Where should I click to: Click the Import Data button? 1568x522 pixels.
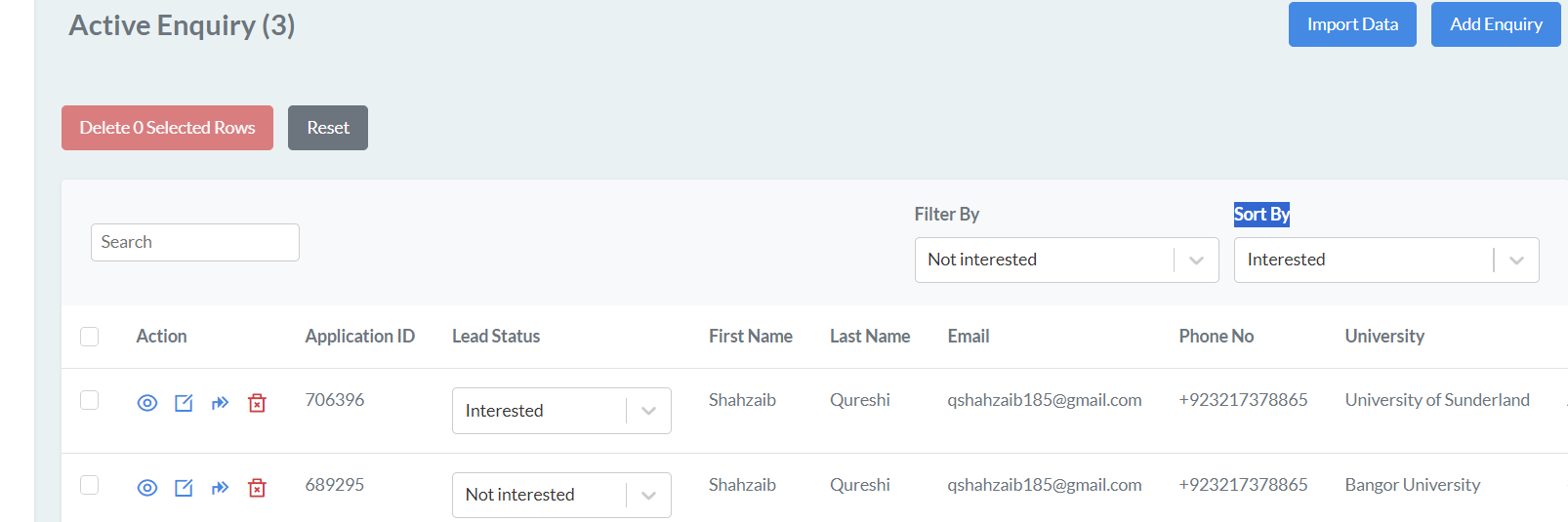tap(1352, 24)
